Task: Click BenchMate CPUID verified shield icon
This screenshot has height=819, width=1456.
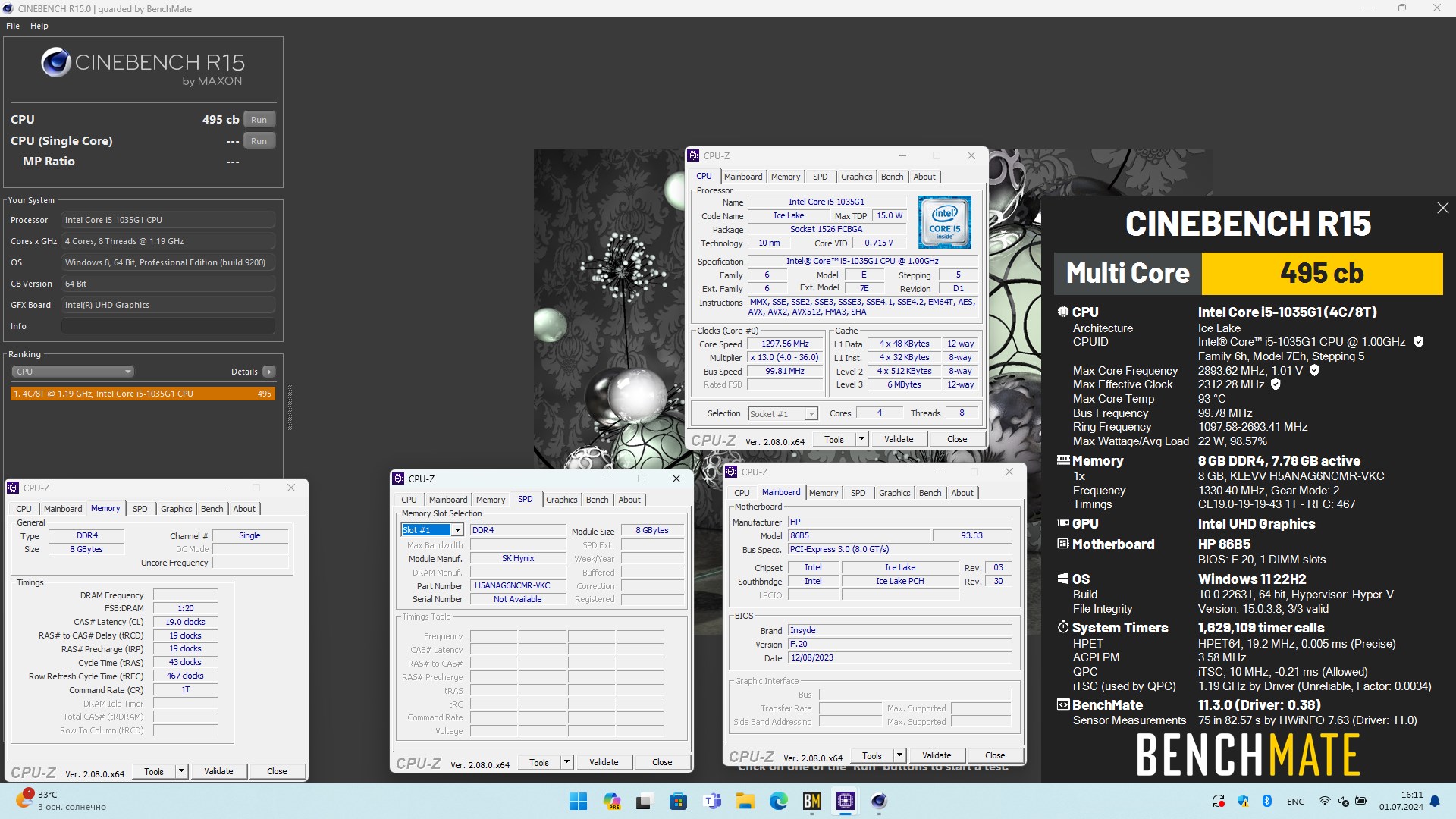Action: pyautogui.click(x=1419, y=342)
